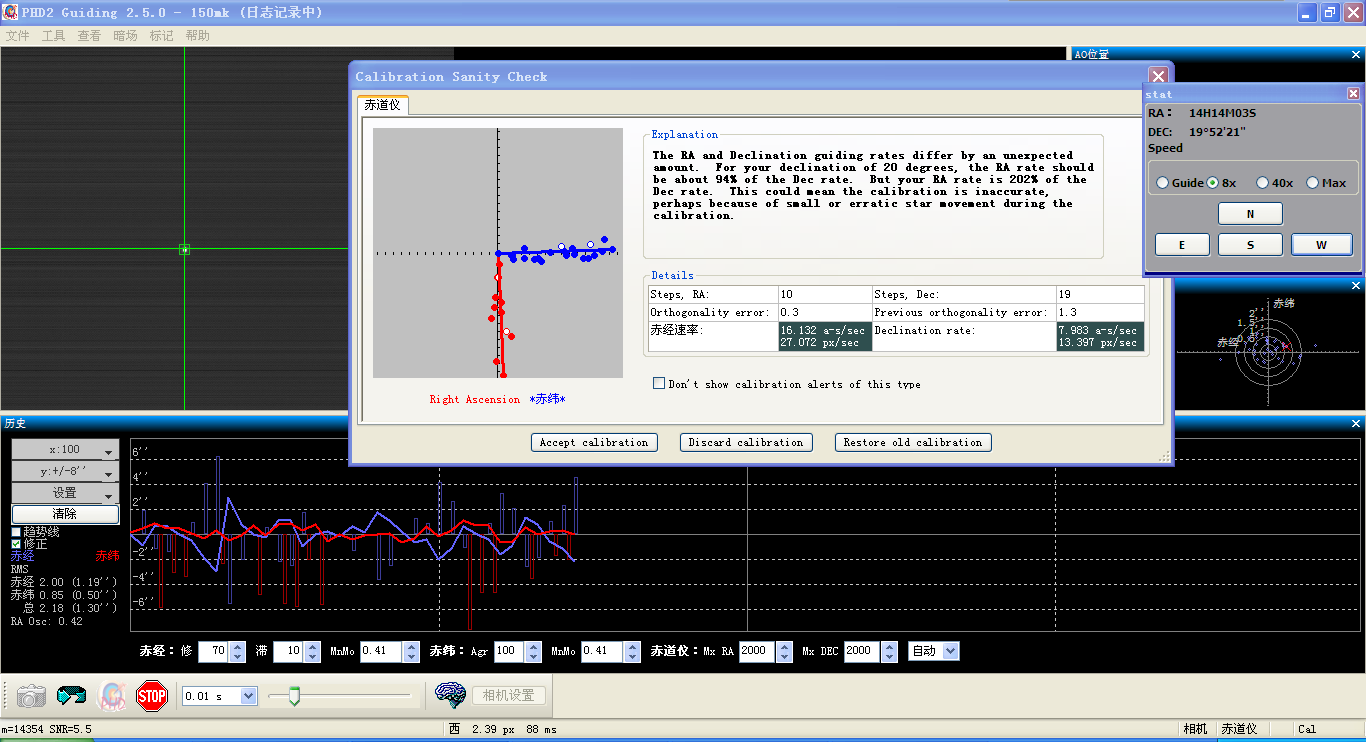Image resolution: width=1366 pixels, height=742 pixels.
Task: Open the 暗场 menu
Action: pos(125,36)
